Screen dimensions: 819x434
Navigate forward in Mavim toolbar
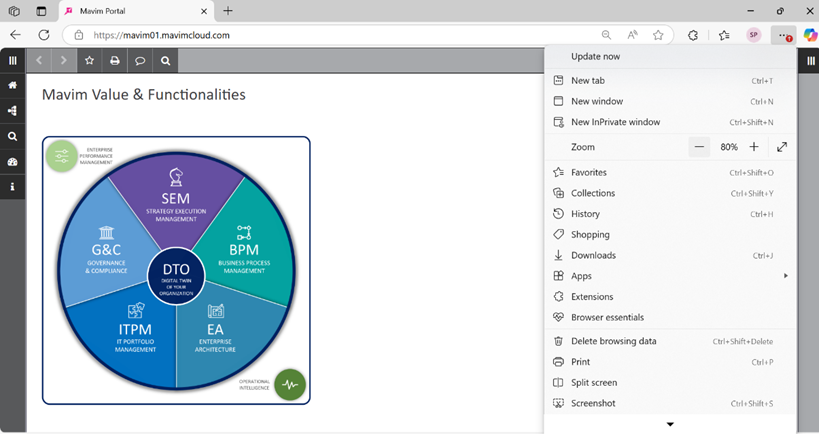[x=64, y=61]
